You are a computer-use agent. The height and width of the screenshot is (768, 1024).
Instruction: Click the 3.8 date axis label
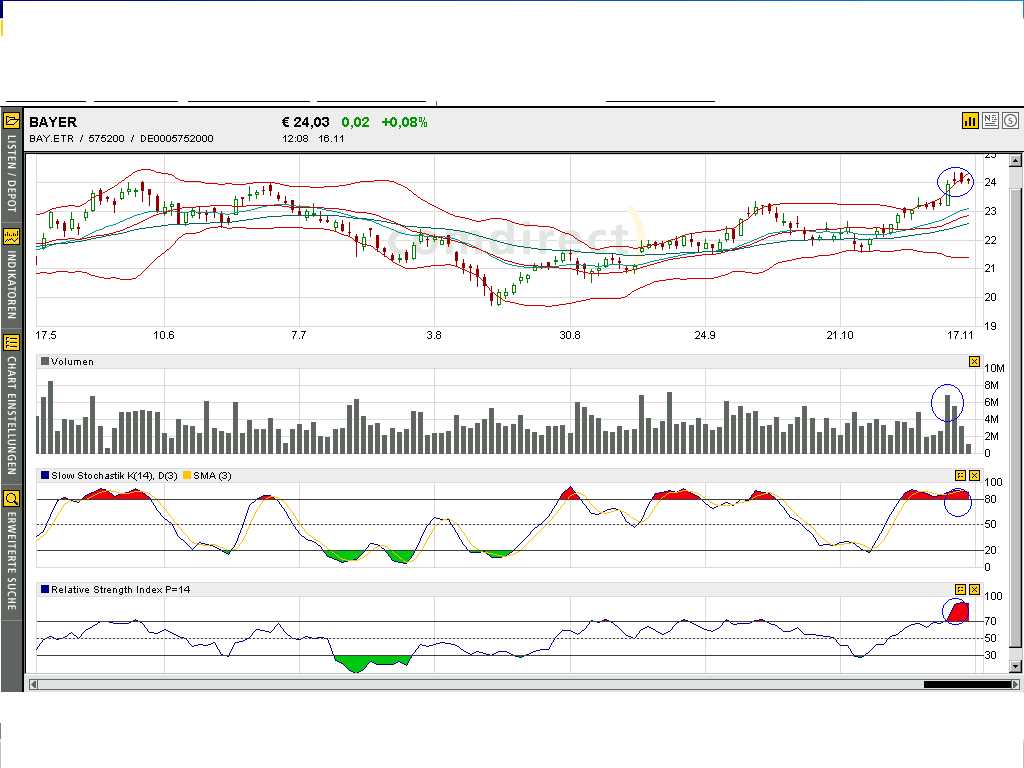pos(434,335)
